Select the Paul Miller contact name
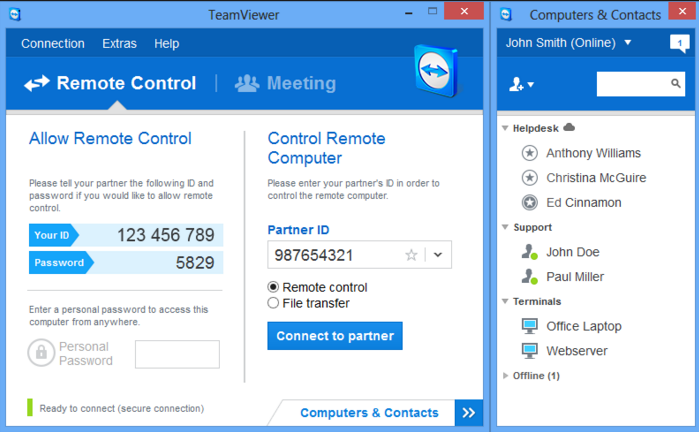The height and width of the screenshot is (432, 699). point(575,276)
